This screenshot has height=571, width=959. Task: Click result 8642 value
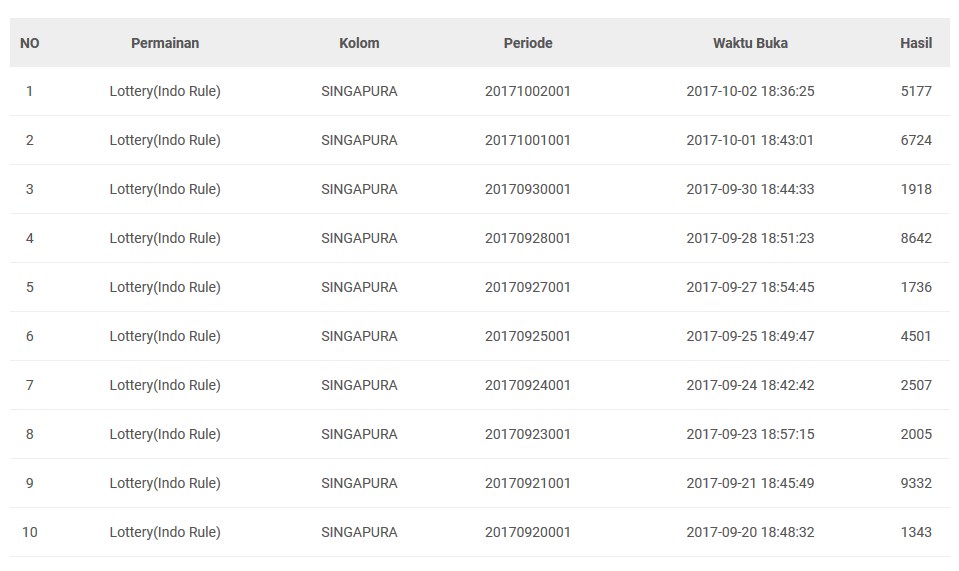tap(916, 238)
